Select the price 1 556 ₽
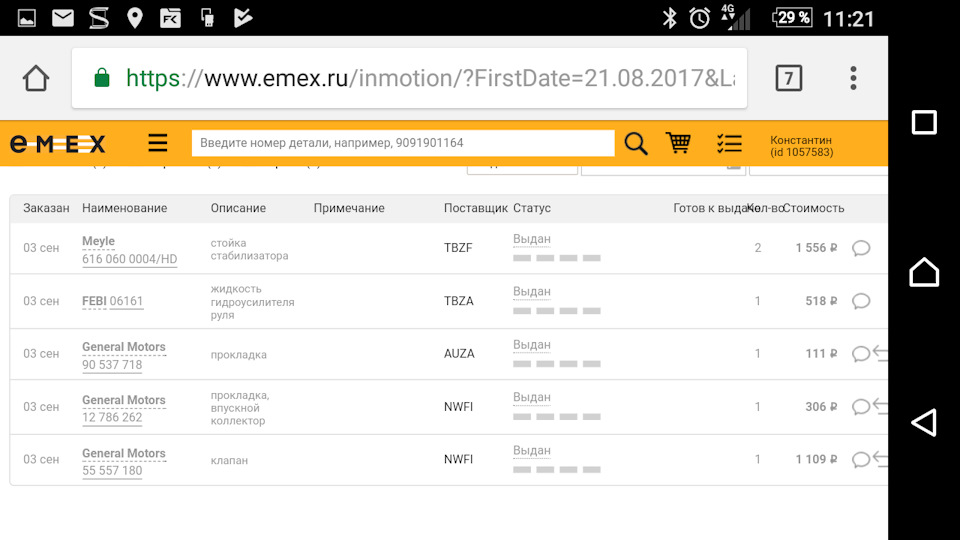Image resolution: width=960 pixels, height=540 pixels. click(816, 248)
